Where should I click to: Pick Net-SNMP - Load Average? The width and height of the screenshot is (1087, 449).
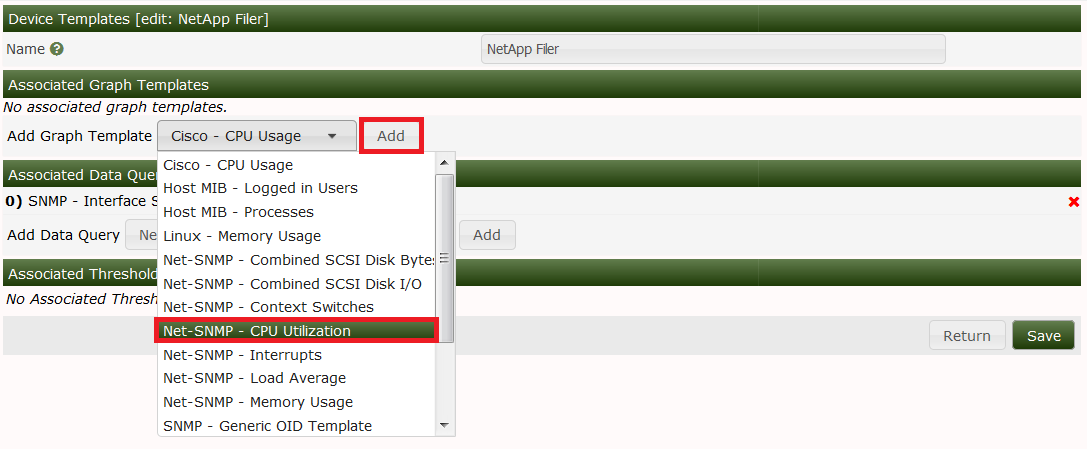(x=254, y=378)
